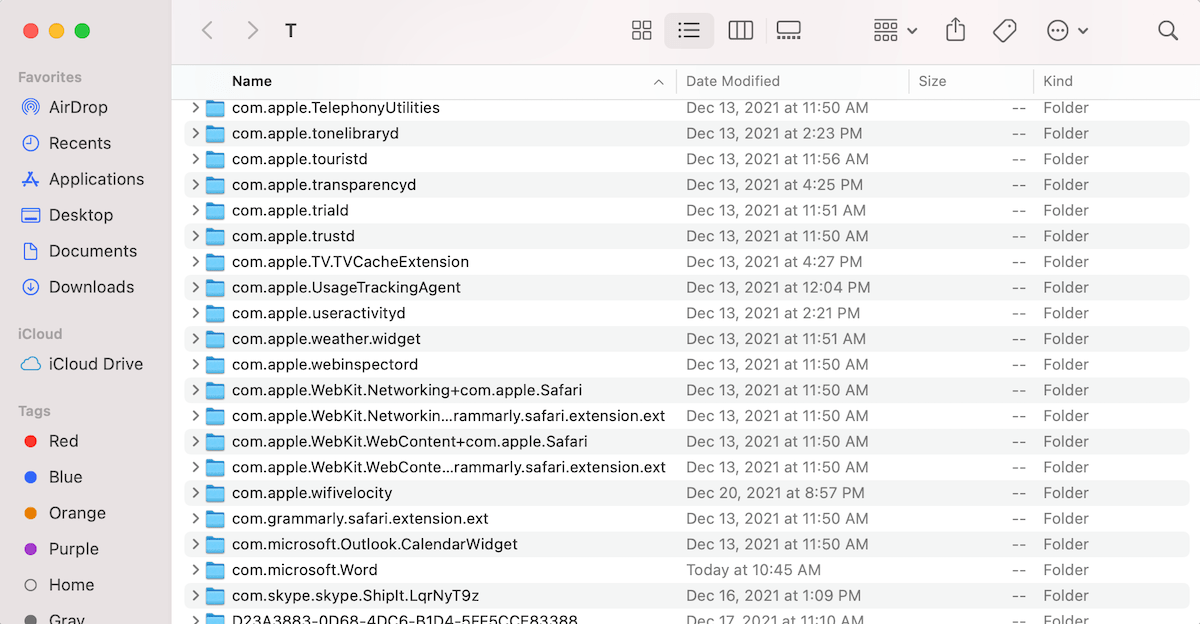Open the More actions ellipsis menu
1200x624 pixels.
click(1067, 31)
